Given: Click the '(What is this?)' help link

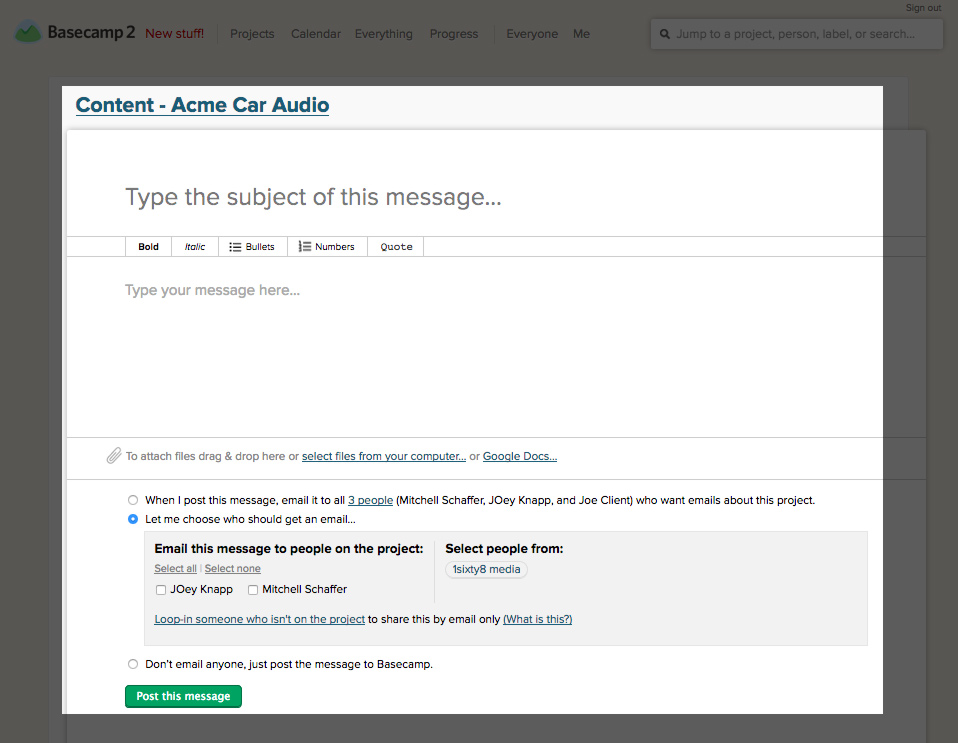Looking at the screenshot, I should click(538, 619).
